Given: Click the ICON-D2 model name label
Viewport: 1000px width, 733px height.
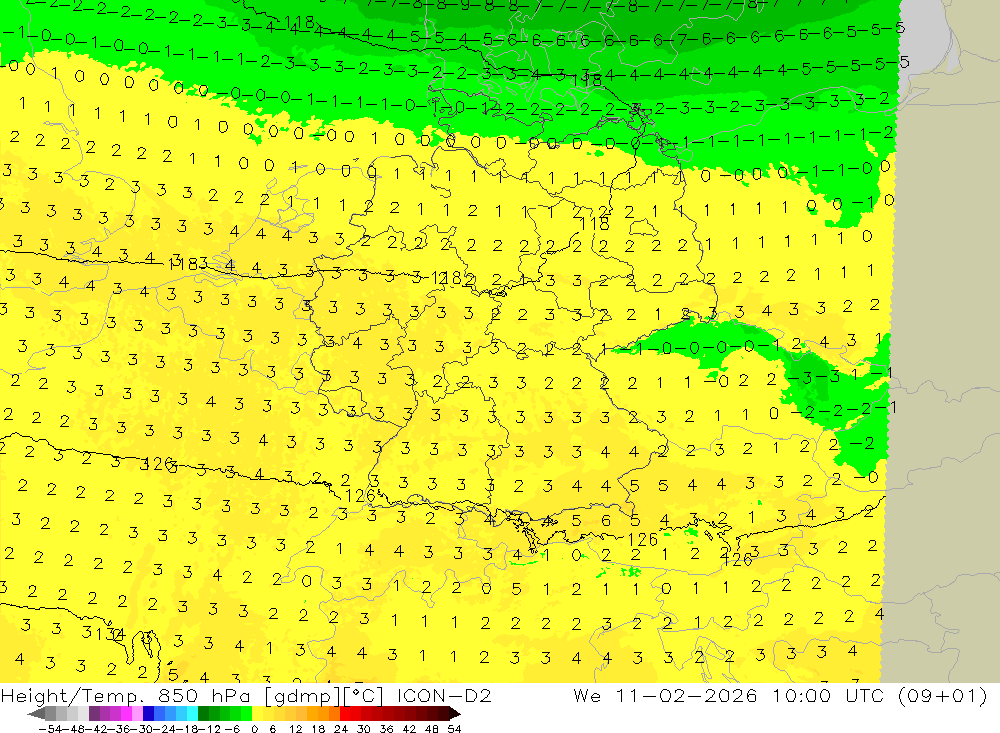Looking at the screenshot, I should (444, 695).
